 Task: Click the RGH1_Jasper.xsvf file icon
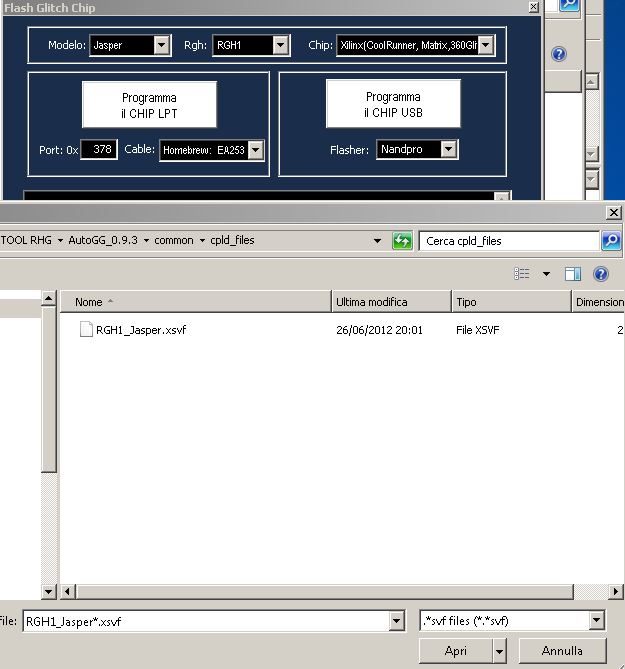[86, 329]
